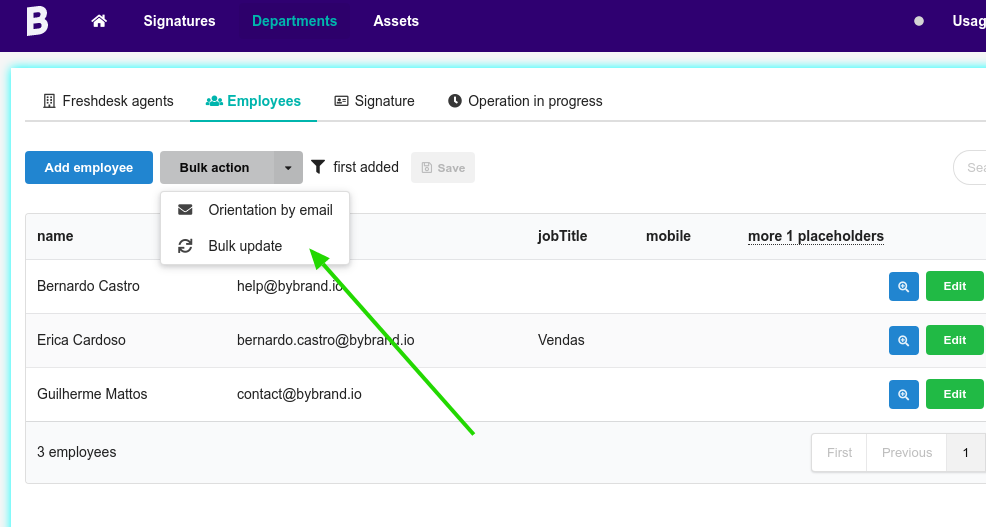986x527 pixels.
Task: Click the status dot in top bar
Action: [x=918, y=21]
